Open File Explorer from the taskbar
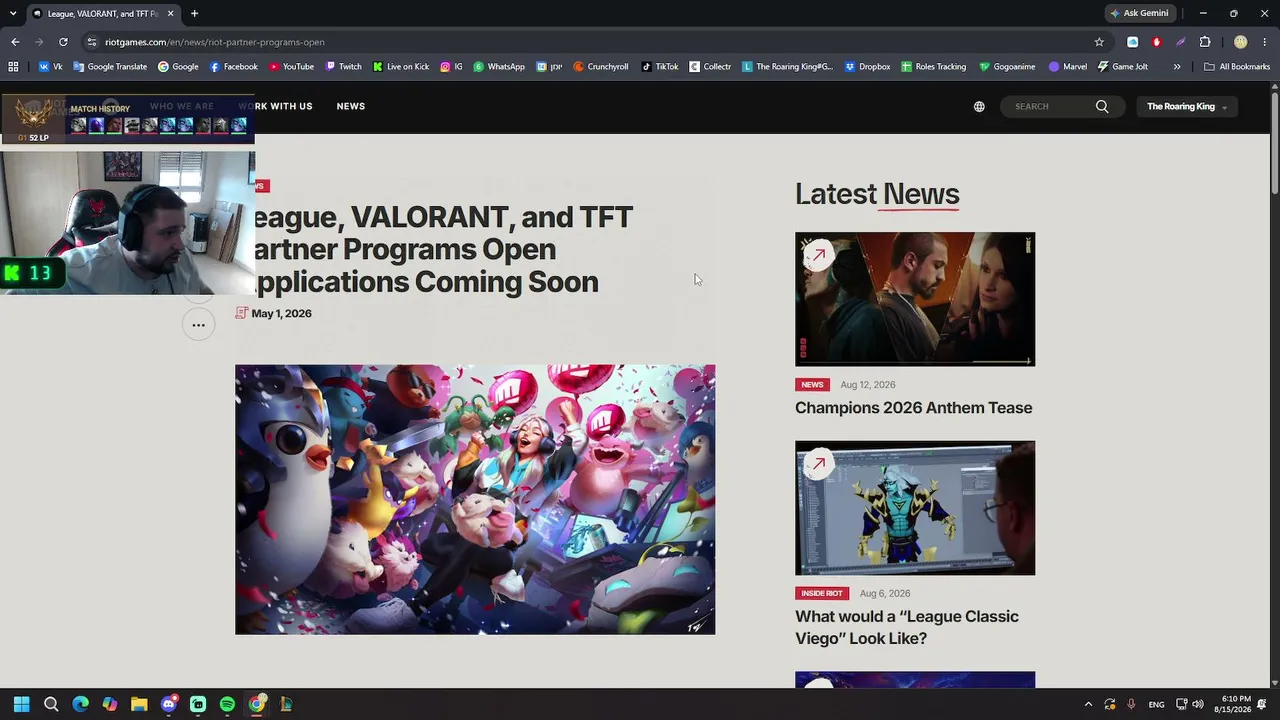The width and height of the screenshot is (1280, 720). point(139,704)
